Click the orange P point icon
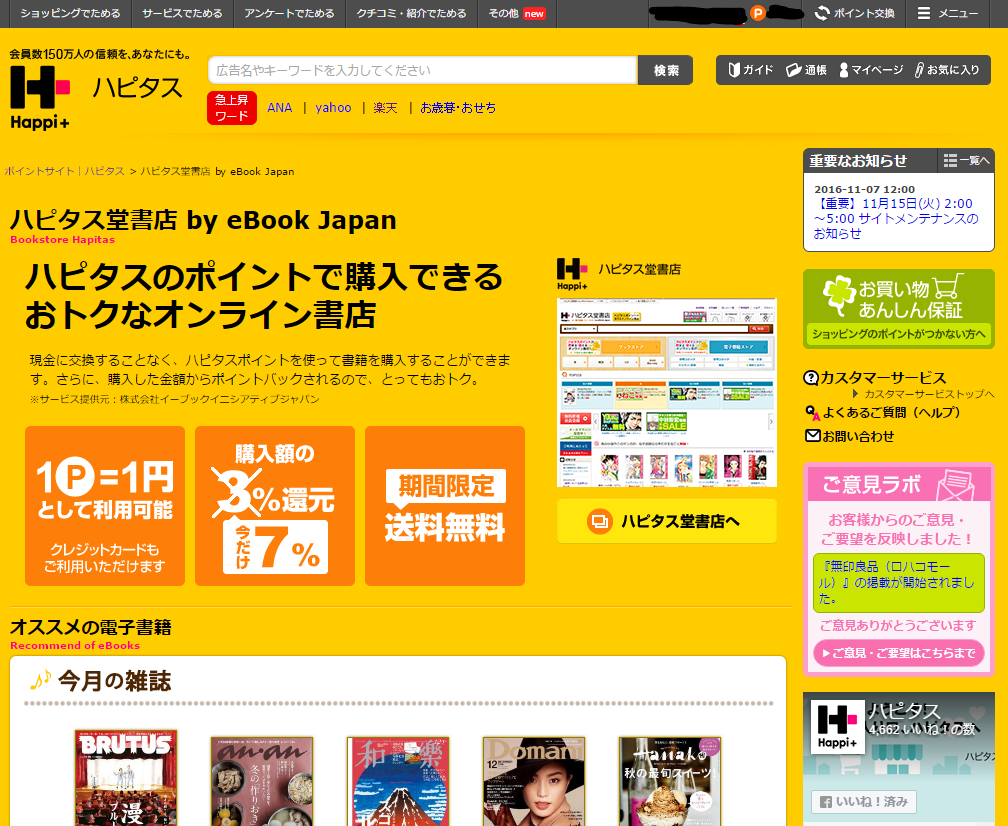 (758, 13)
